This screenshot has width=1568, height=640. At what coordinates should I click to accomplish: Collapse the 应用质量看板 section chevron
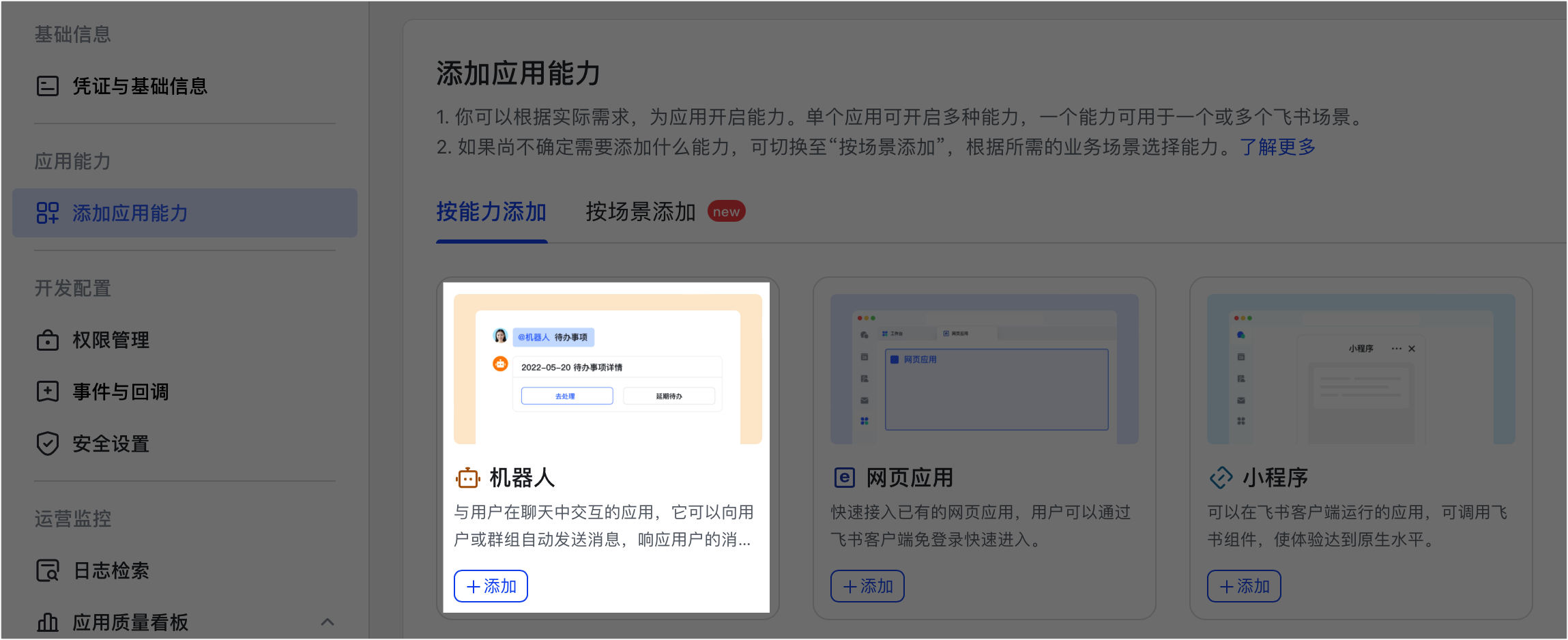[329, 622]
